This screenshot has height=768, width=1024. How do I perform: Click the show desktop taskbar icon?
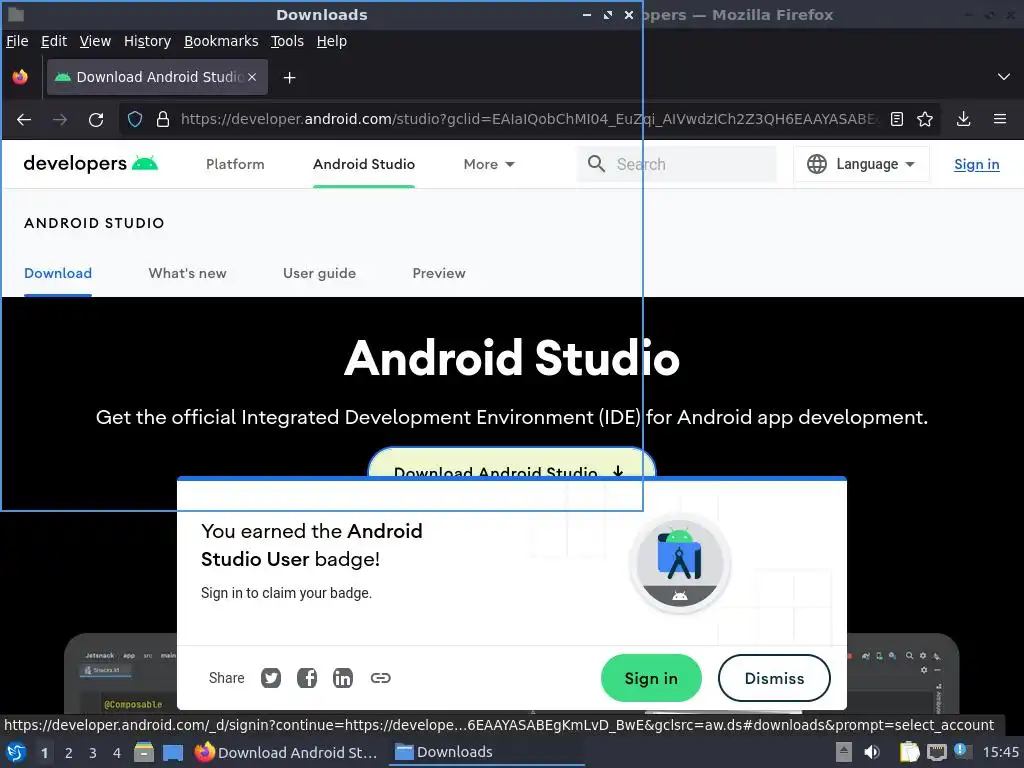(x=173, y=752)
